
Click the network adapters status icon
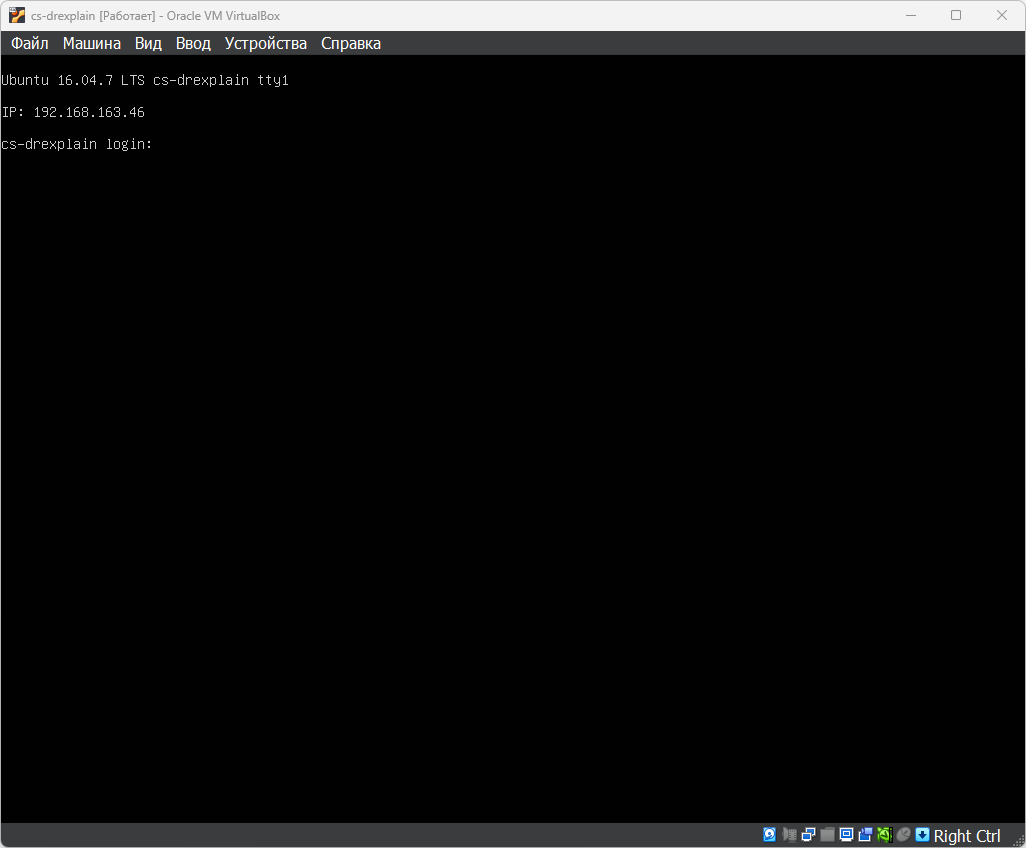[808, 835]
